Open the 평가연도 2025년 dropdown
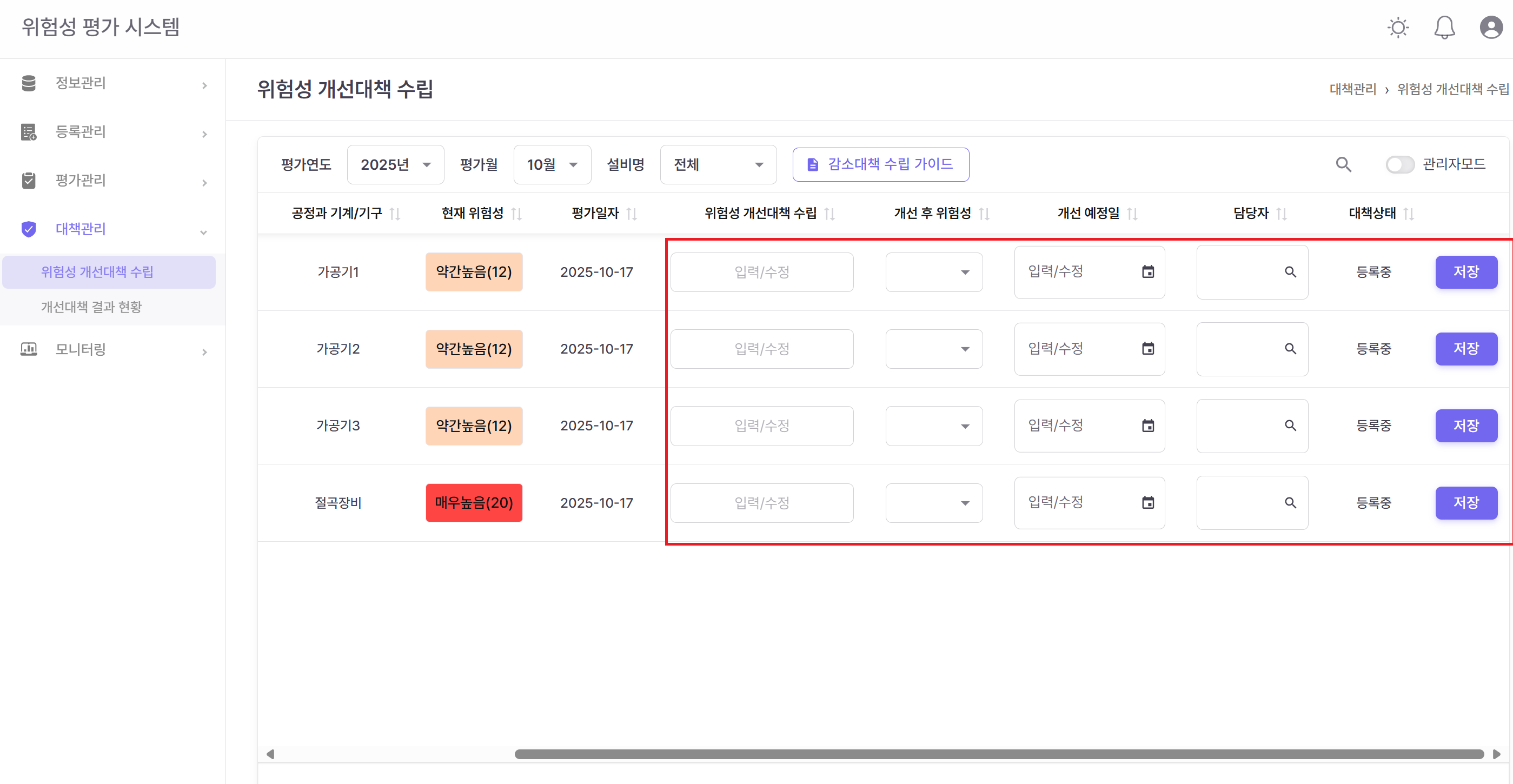This screenshot has height=784, width=1513. 395,164
